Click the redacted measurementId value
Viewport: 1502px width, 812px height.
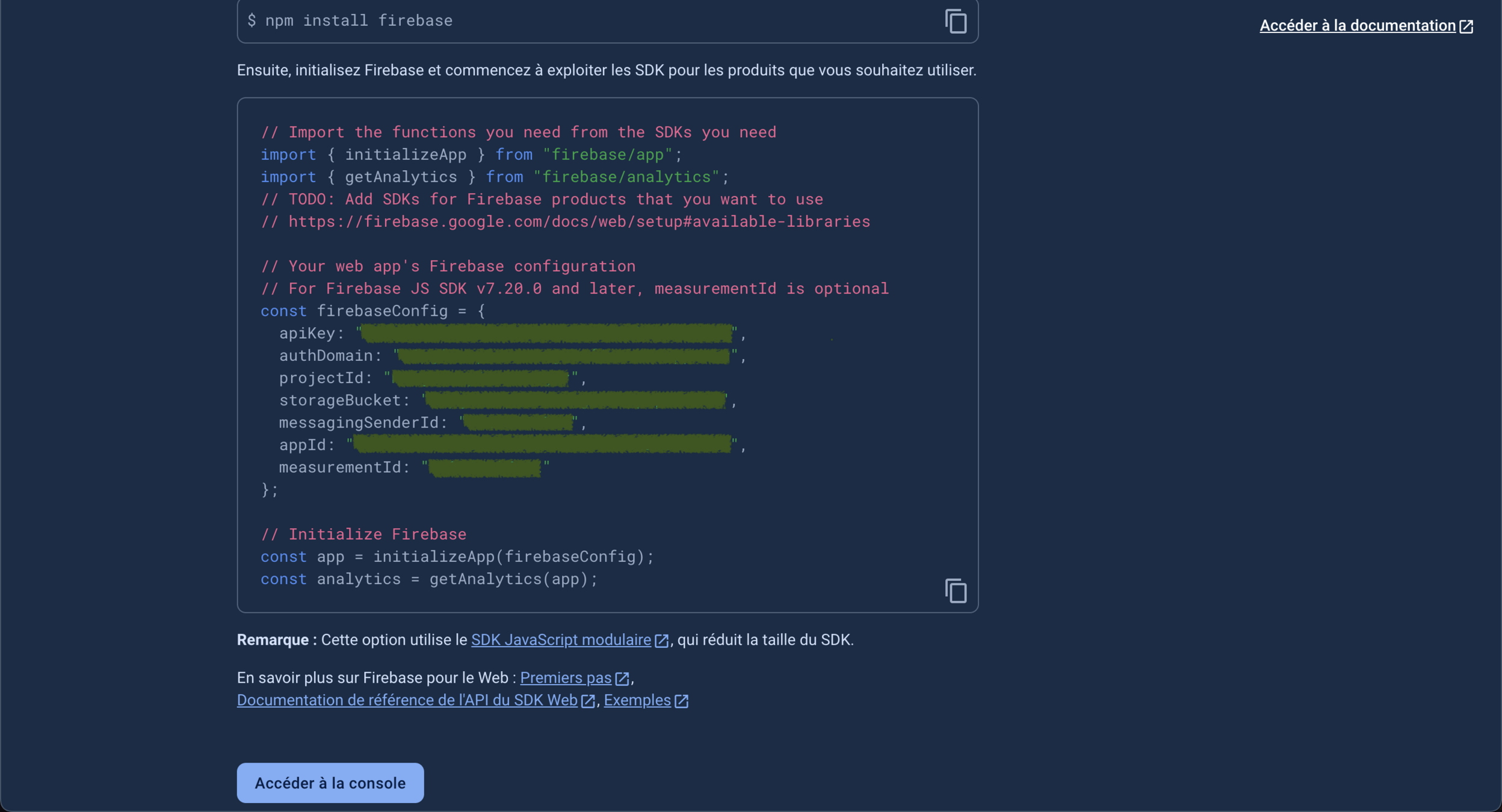tap(485, 468)
